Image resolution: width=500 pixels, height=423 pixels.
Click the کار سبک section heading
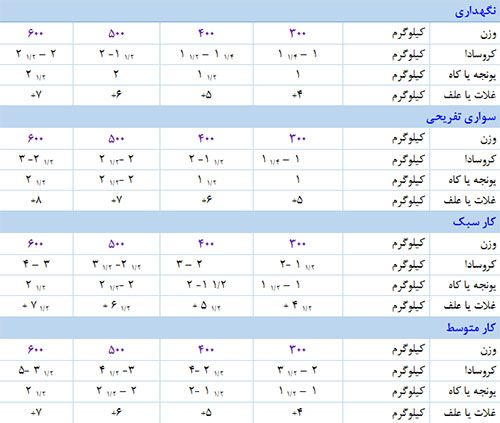click(x=474, y=222)
